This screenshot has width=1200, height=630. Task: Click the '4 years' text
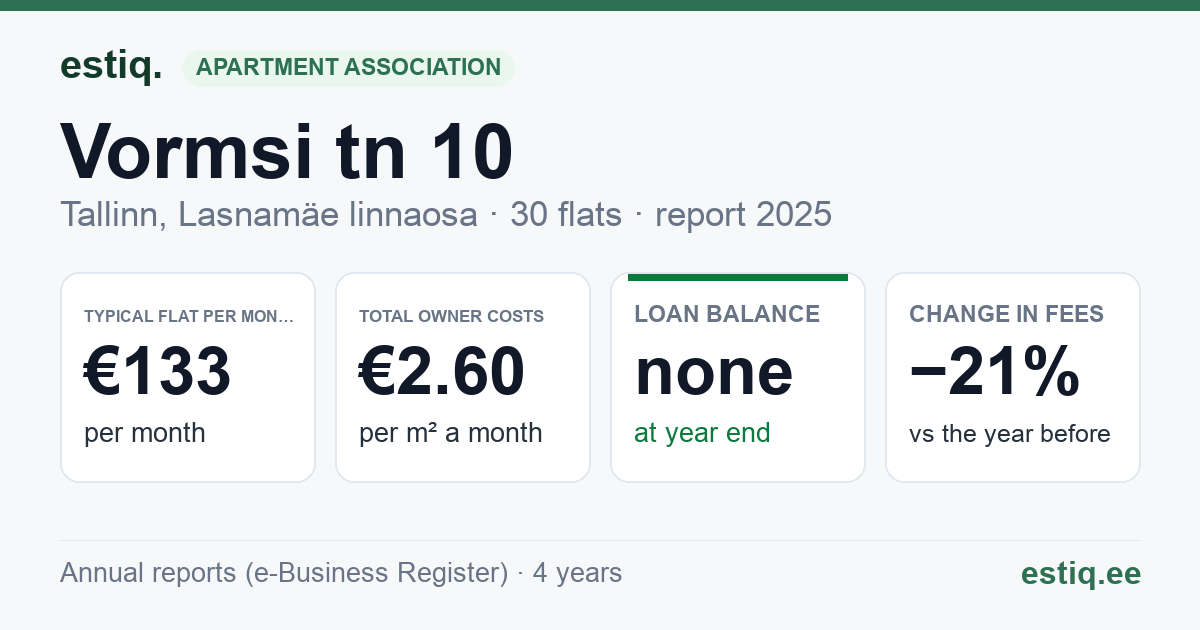(x=577, y=573)
